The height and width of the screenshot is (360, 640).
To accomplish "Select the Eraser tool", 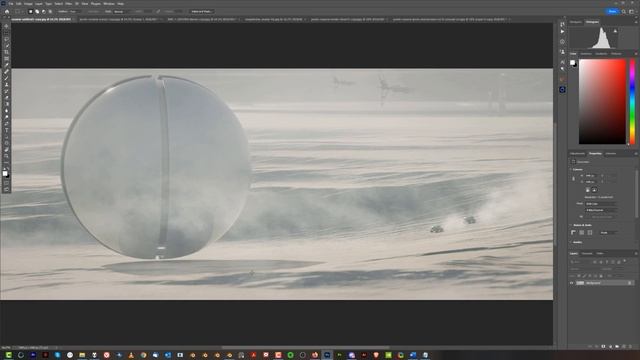I will coord(6,98).
